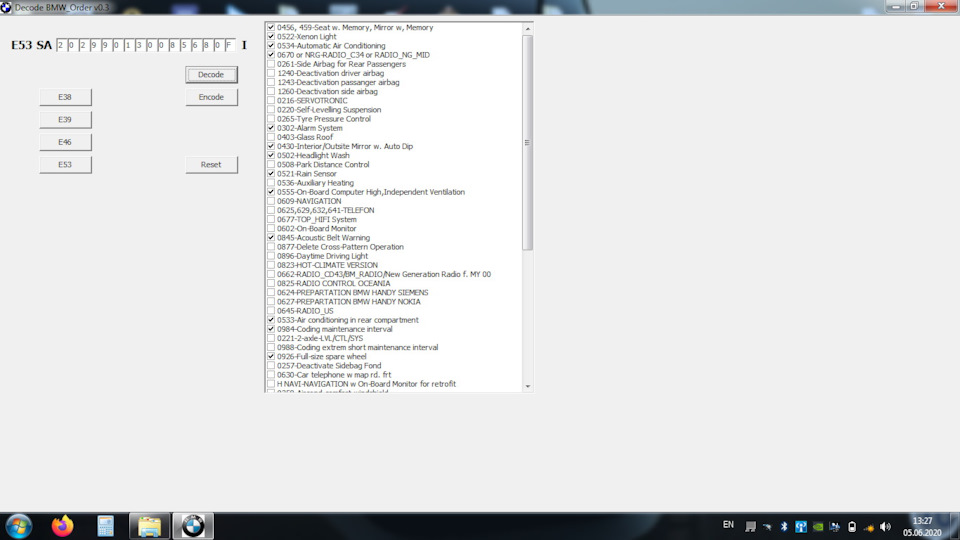Click the gray monitor tray icon
Image resolution: width=960 pixels, height=540 pixels.
(x=750, y=527)
